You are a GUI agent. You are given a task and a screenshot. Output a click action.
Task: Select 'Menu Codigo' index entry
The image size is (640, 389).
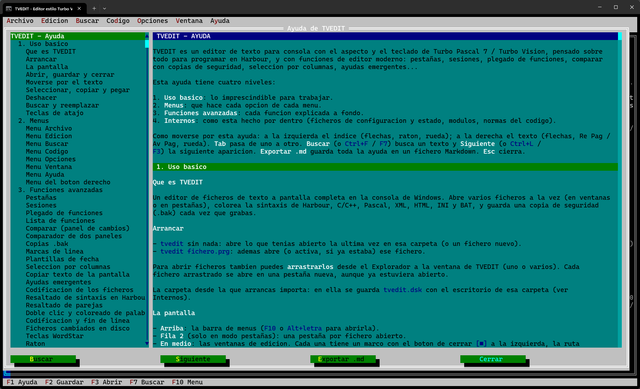[47, 151]
